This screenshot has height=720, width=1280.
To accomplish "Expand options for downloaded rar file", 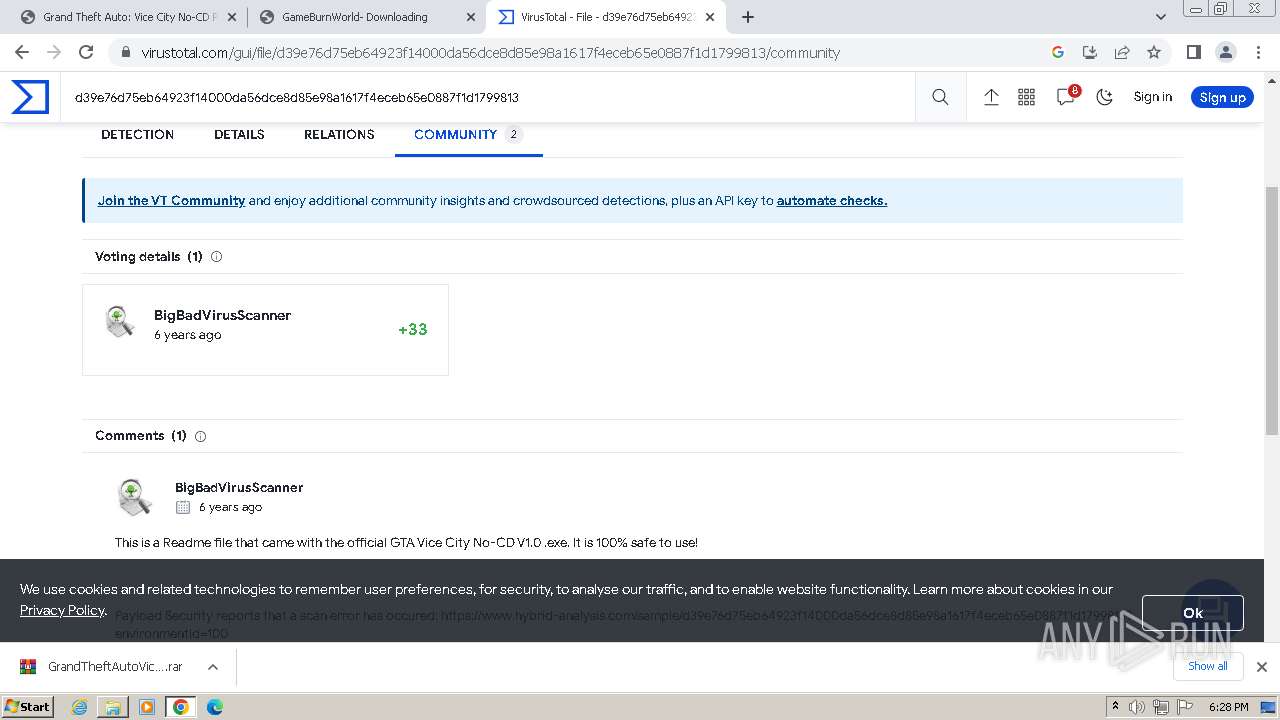I will click(x=213, y=667).
